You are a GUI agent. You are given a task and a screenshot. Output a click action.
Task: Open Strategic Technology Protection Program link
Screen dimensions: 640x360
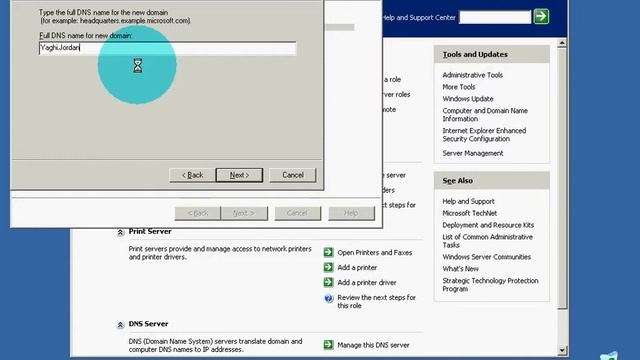click(490, 285)
